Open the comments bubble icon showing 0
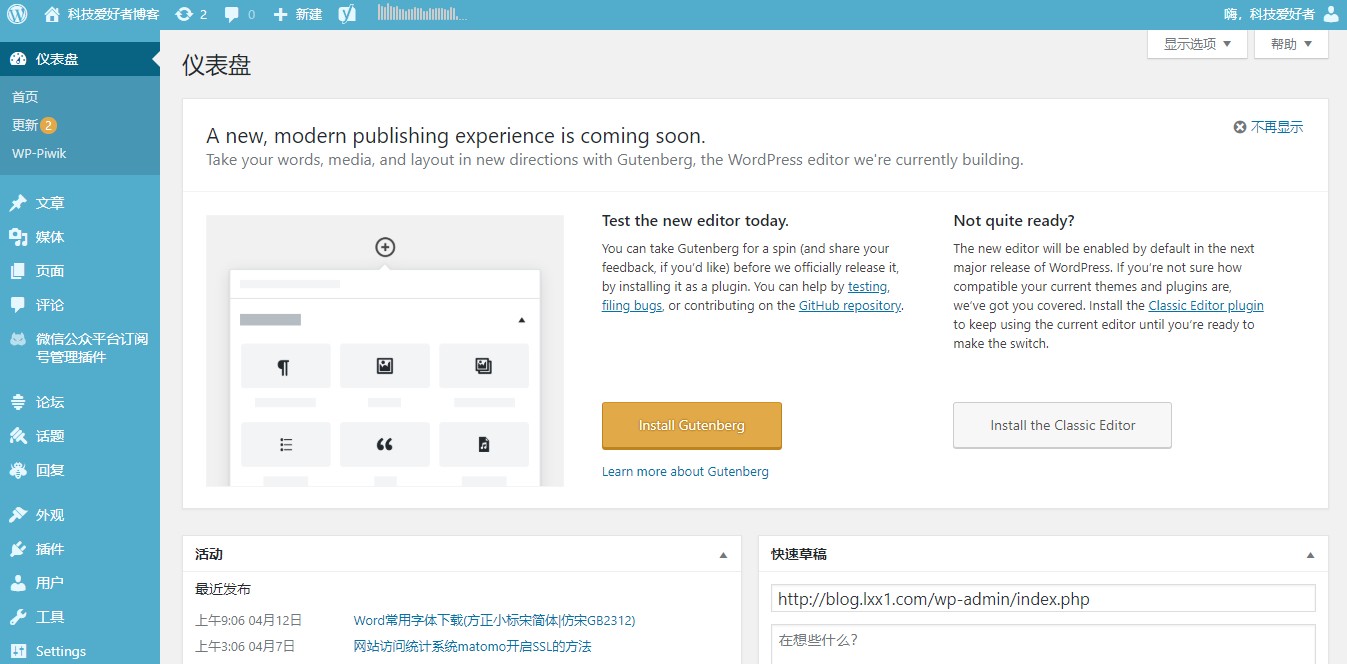Screen dimensions: 1347x664 pyautogui.click(x=232, y=14)
